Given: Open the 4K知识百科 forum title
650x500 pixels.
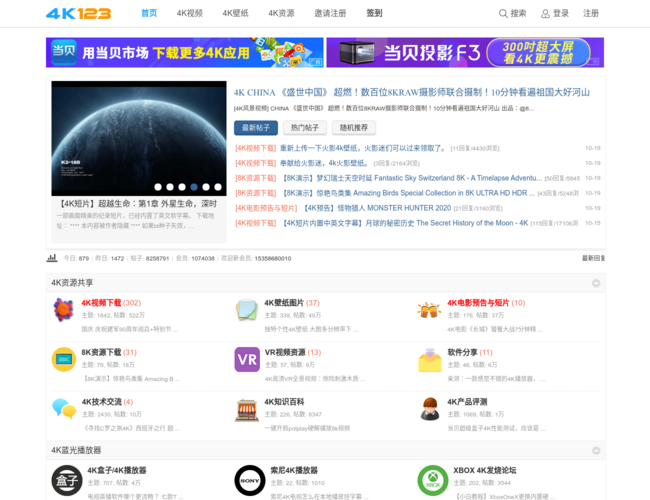Looking at the screenshot, I should [284, 402].
